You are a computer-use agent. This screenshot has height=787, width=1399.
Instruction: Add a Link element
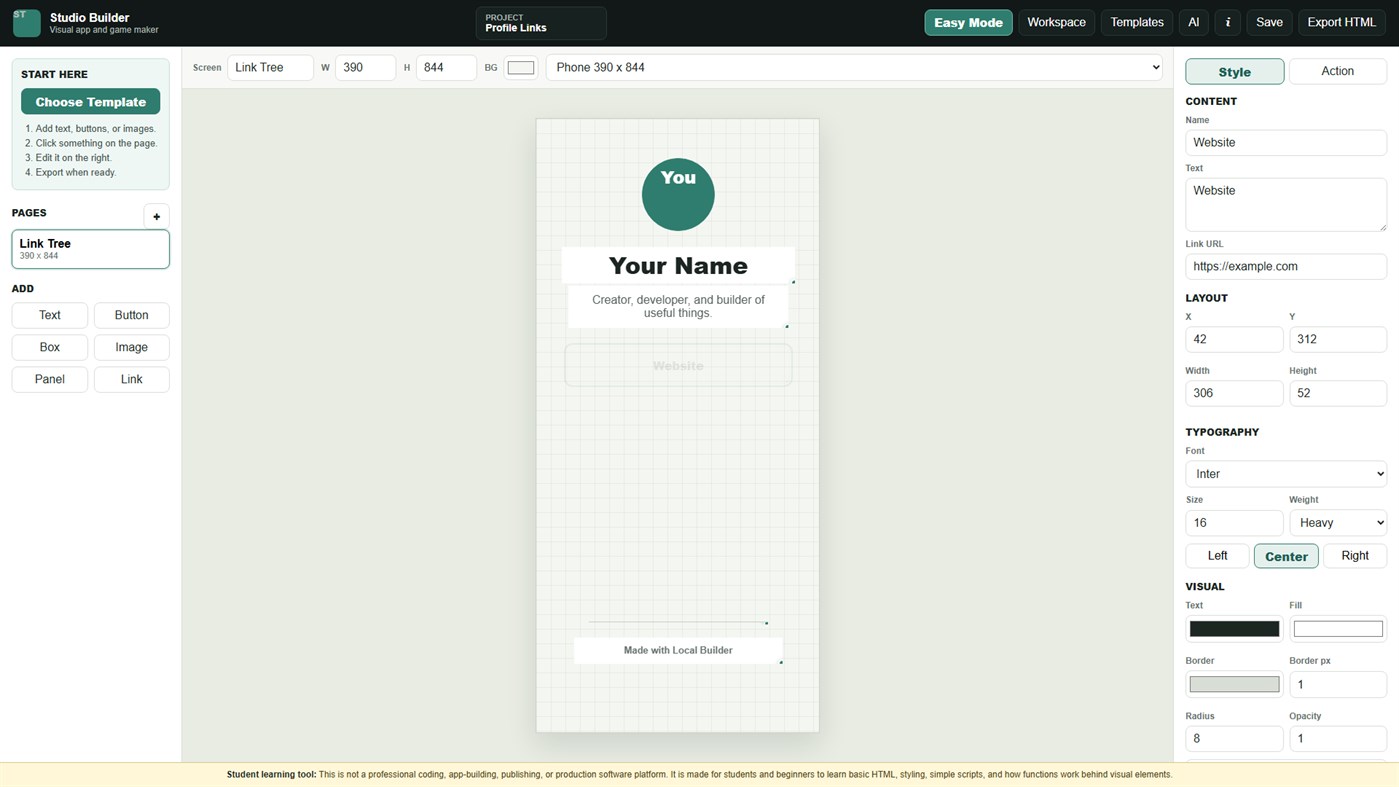(132, 379)
